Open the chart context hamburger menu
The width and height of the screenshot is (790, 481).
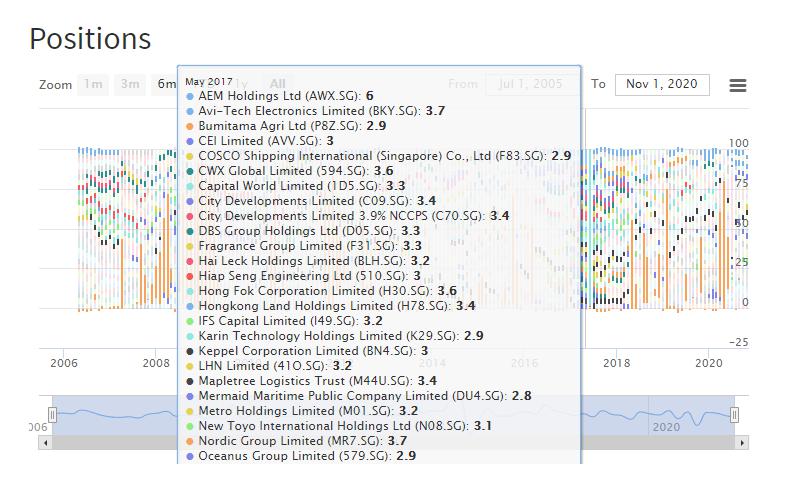(738, 85)
